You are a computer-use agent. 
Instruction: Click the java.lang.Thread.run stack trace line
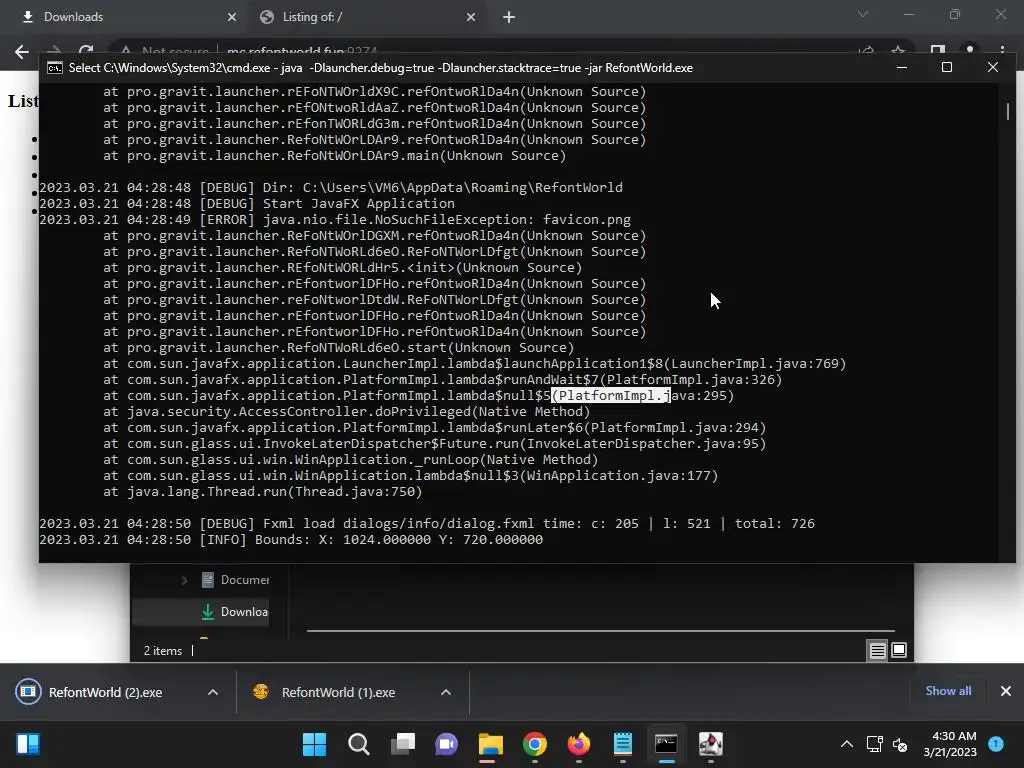pos(263,492)
